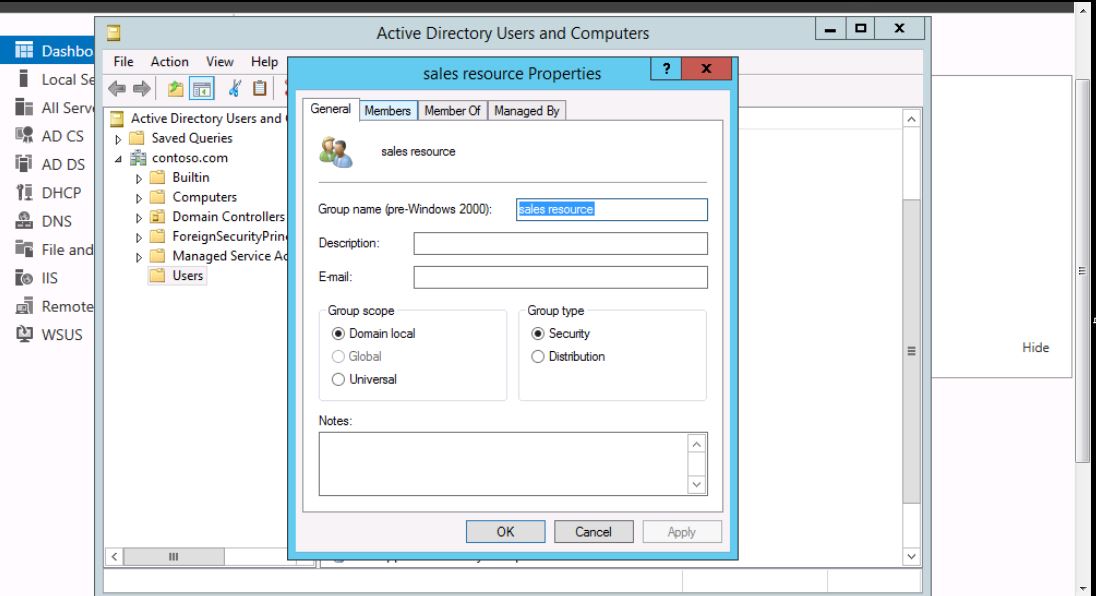Select DHCP role in Server Manager sidebar
The width and height of the screenshot is (1096, 596).
[x=48, y=193]
